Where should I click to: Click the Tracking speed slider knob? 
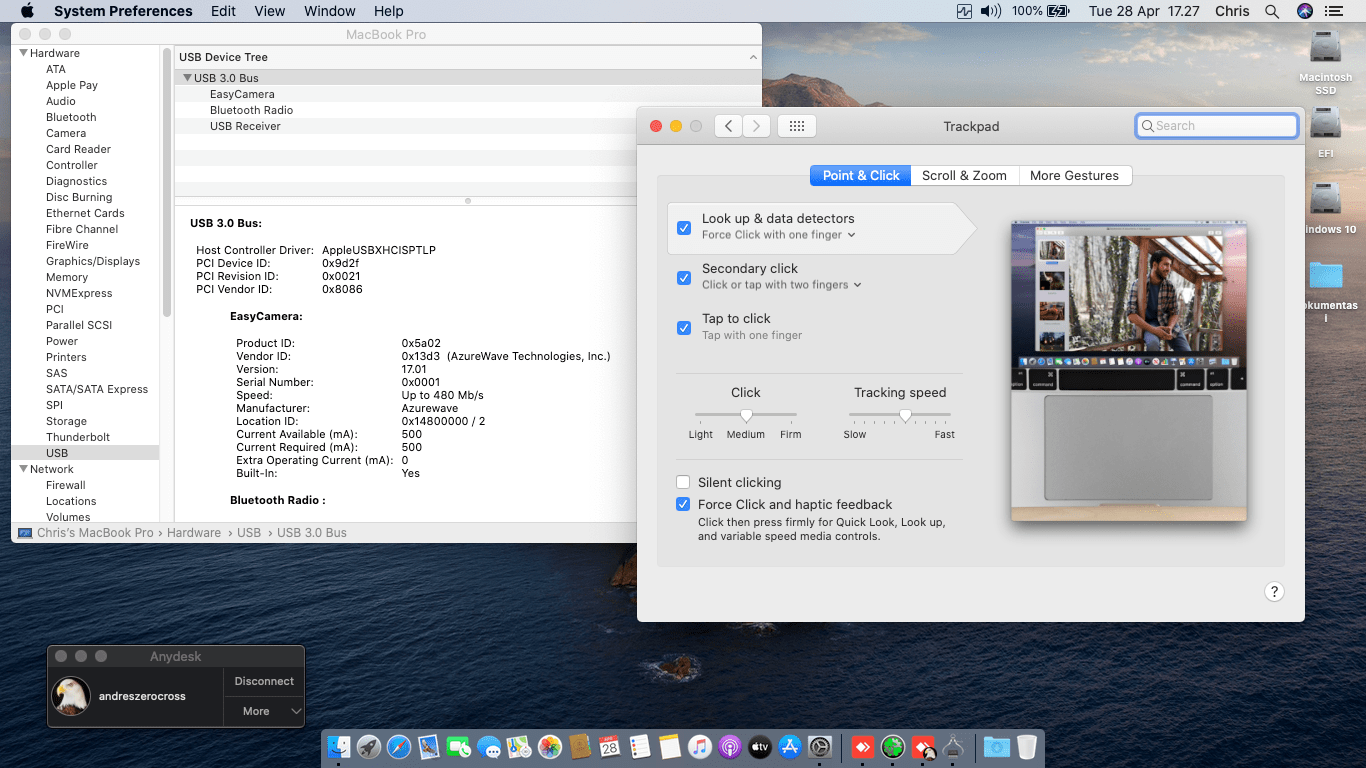(905, 415)
